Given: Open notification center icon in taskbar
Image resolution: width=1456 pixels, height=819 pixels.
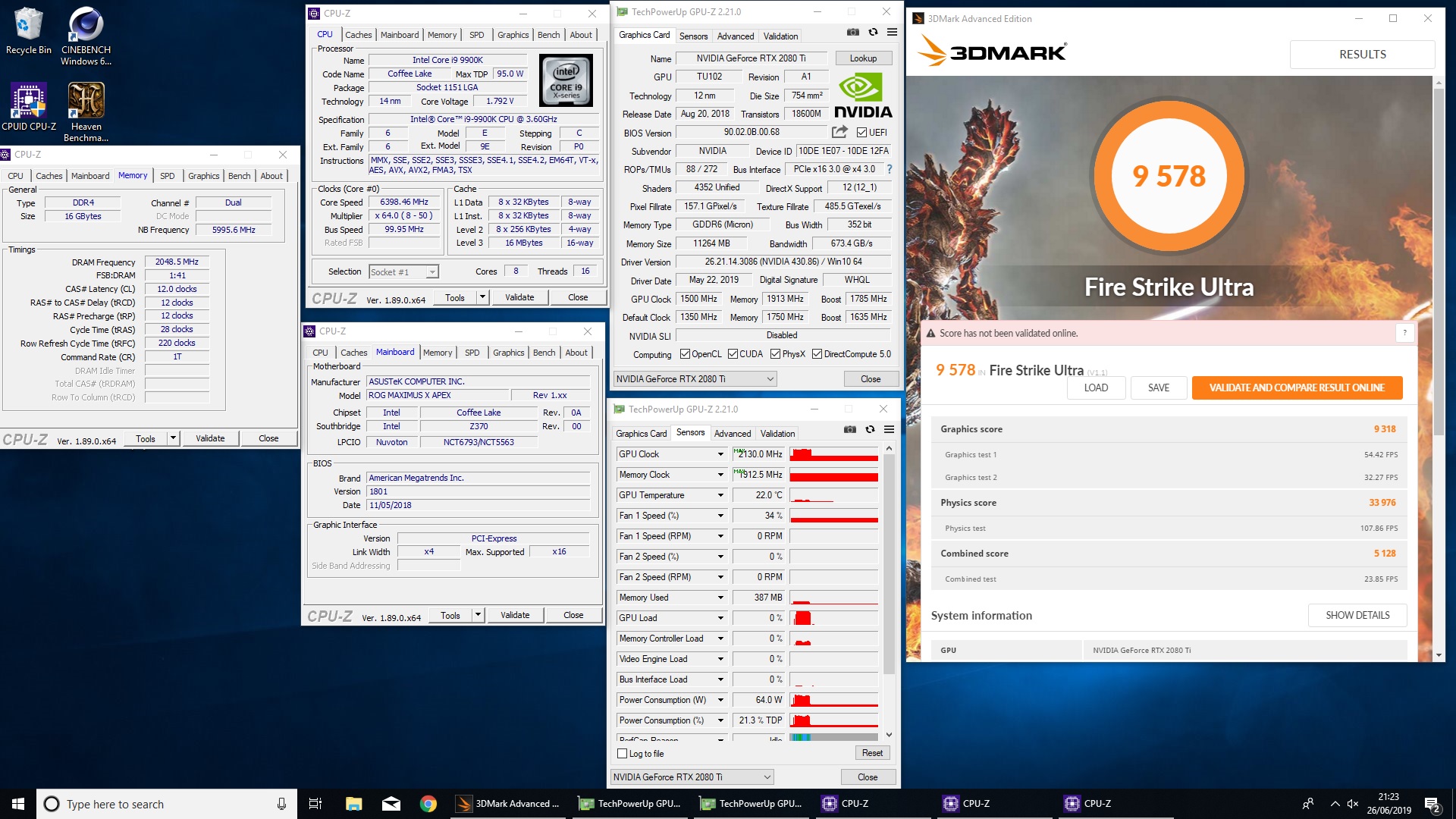Looking at the screenshot, I should (1432, 804).
